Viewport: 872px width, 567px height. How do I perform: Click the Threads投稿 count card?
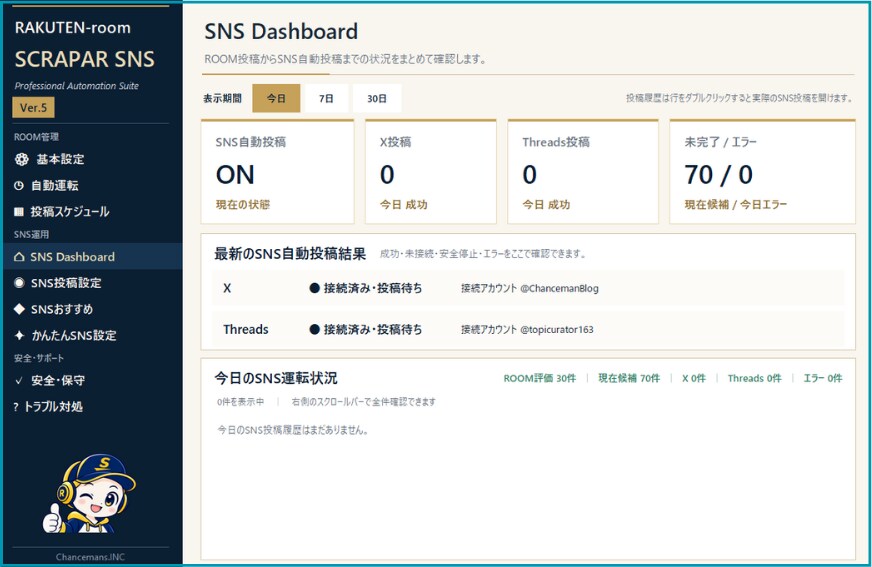(x=583, y=172)
